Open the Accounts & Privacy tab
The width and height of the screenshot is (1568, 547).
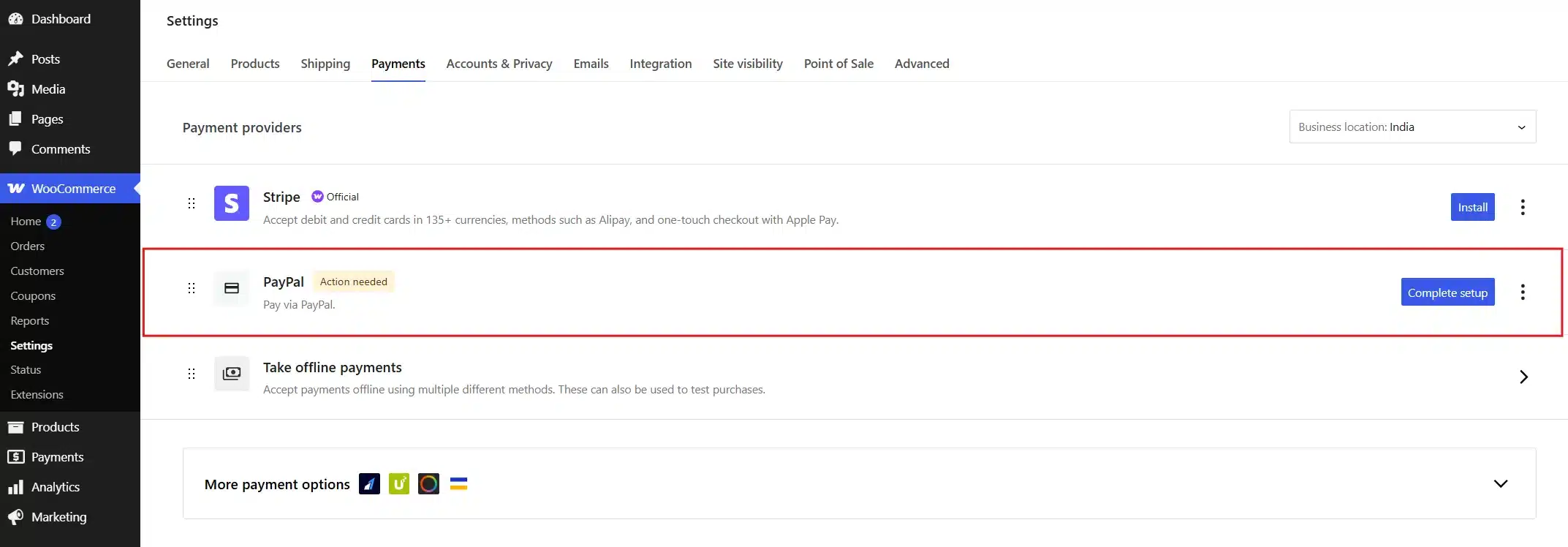[x=499, y=64]
